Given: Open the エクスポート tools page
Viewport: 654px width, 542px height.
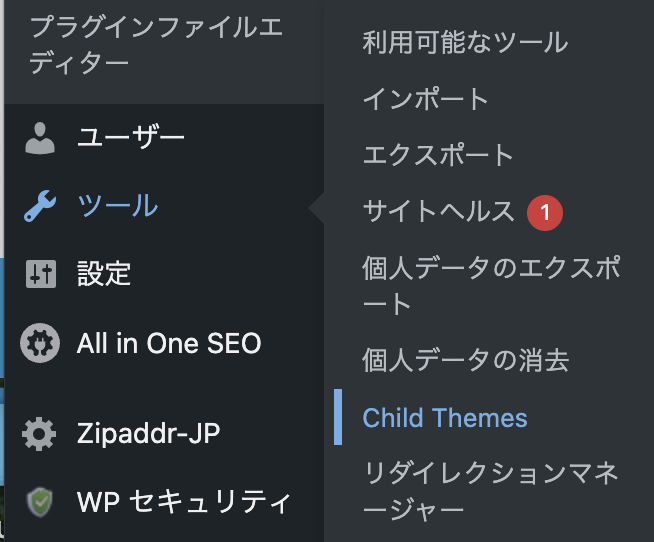Looking at the screenshot, I should pyautogui.click(x=438, y=155).
